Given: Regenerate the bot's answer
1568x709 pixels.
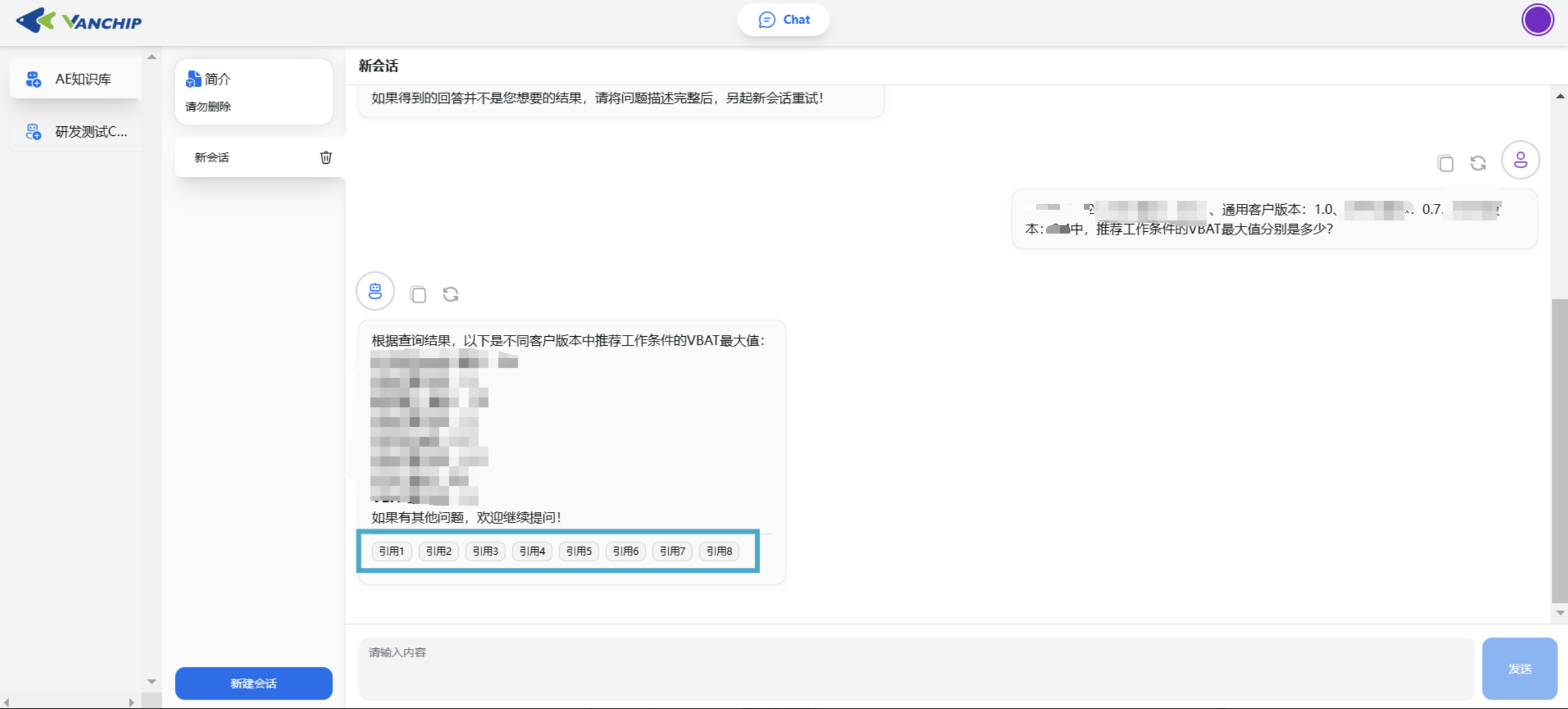Looking at the screenshot, I should click(x=451, y=295).
